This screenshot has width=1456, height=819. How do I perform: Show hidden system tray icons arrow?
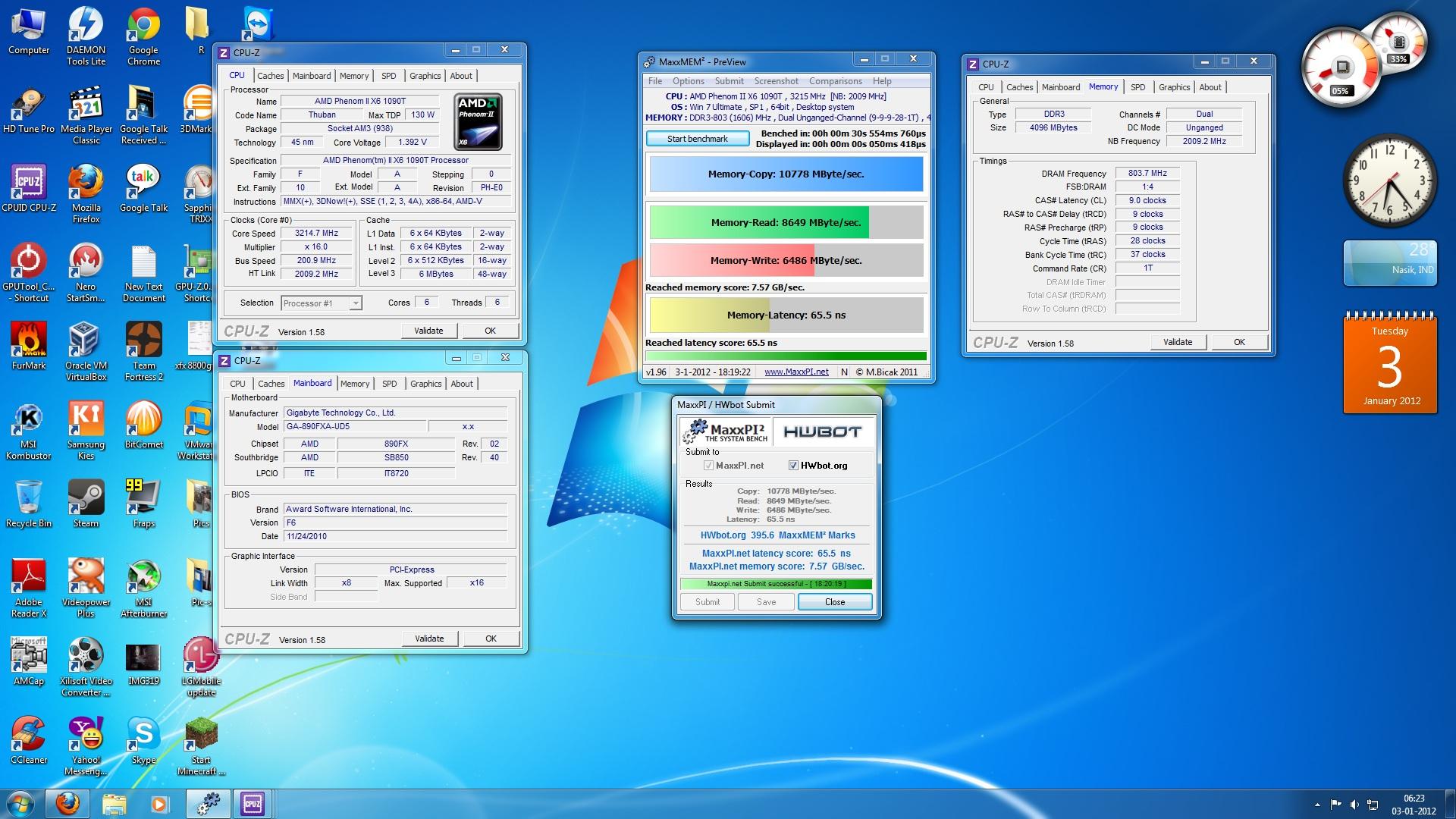click(x=1317, y=805)
